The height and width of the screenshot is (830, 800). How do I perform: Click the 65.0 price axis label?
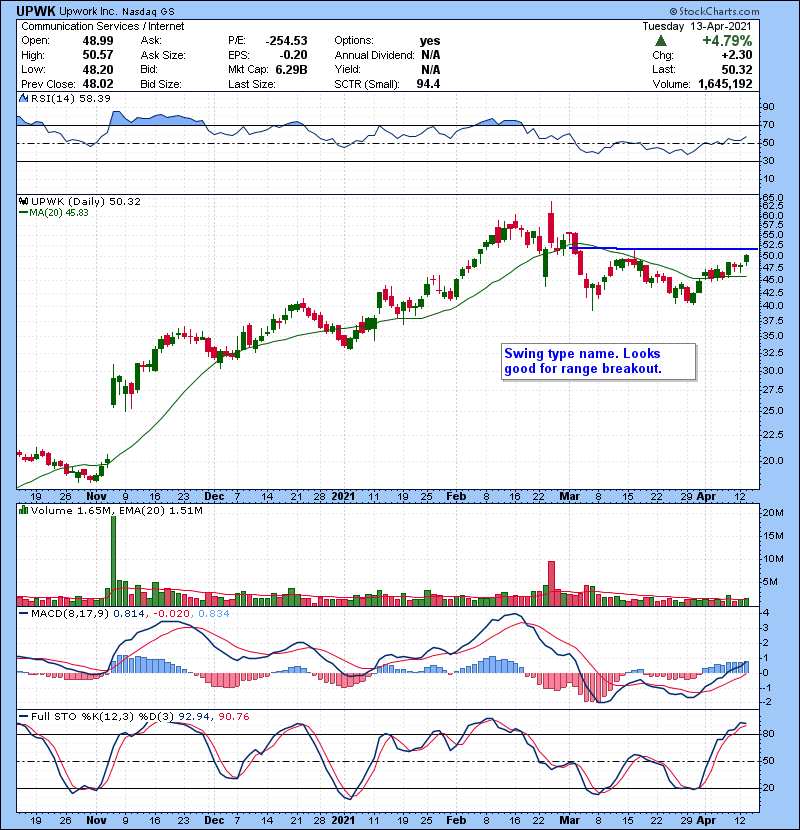771,197
